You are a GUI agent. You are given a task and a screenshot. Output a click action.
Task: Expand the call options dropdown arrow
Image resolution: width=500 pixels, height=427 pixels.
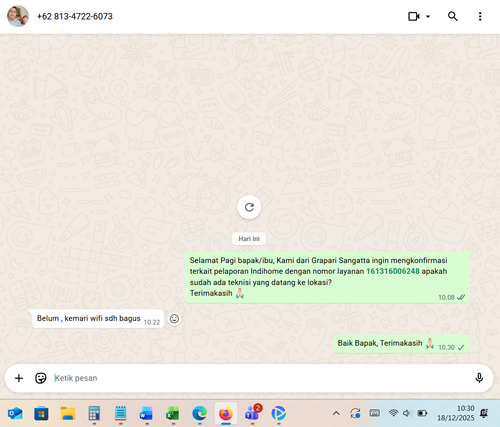[428, 16]
